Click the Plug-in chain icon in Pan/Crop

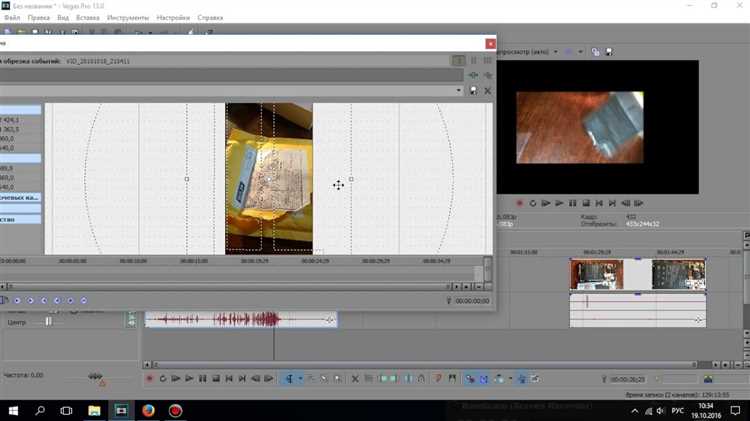coord(473,75)
